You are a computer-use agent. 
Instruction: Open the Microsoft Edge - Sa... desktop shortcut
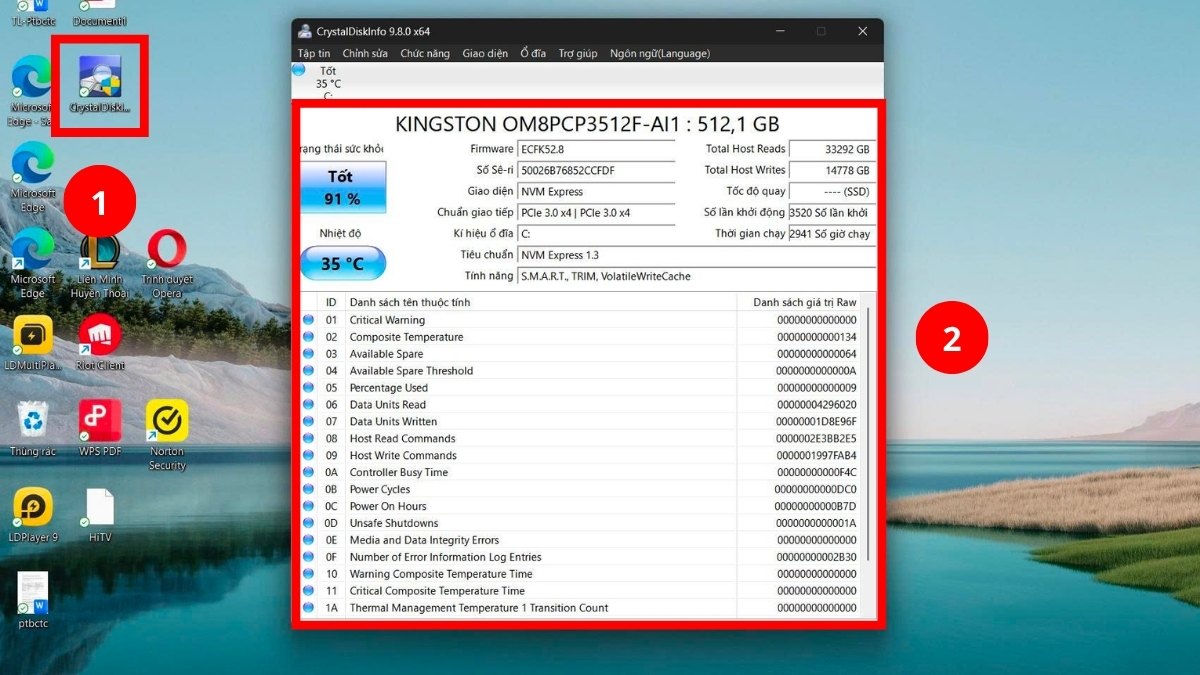pyautogui.click(x=32, y=91)
